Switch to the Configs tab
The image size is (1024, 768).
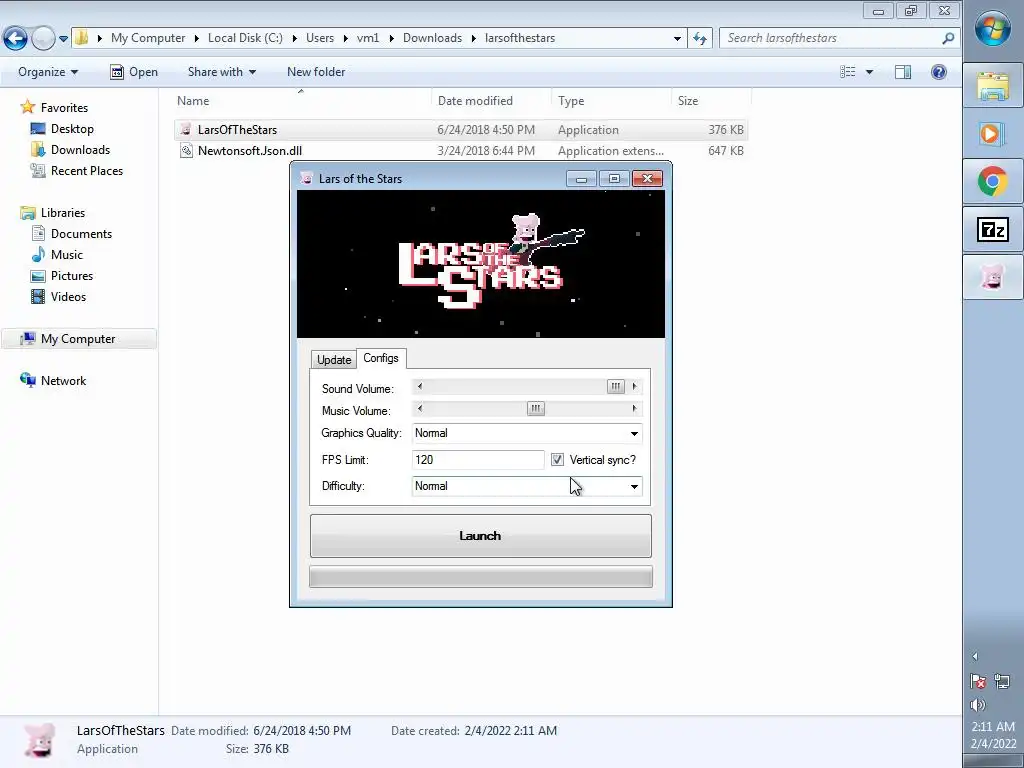click(x=381, y=358)
